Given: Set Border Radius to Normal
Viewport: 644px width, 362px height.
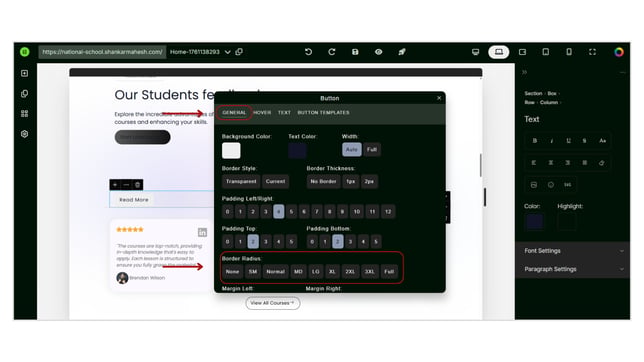Looking at the screenshot, I should coord(275,272).
